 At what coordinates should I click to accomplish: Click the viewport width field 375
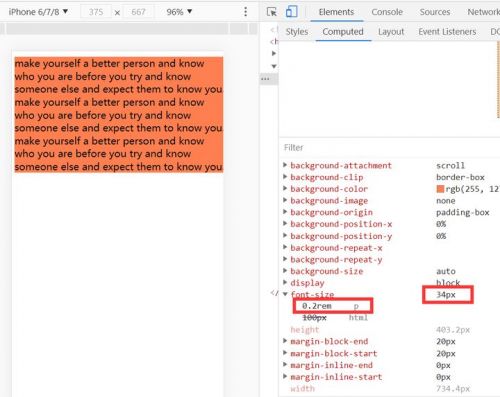pyautogui.click(x=96, y=12)
